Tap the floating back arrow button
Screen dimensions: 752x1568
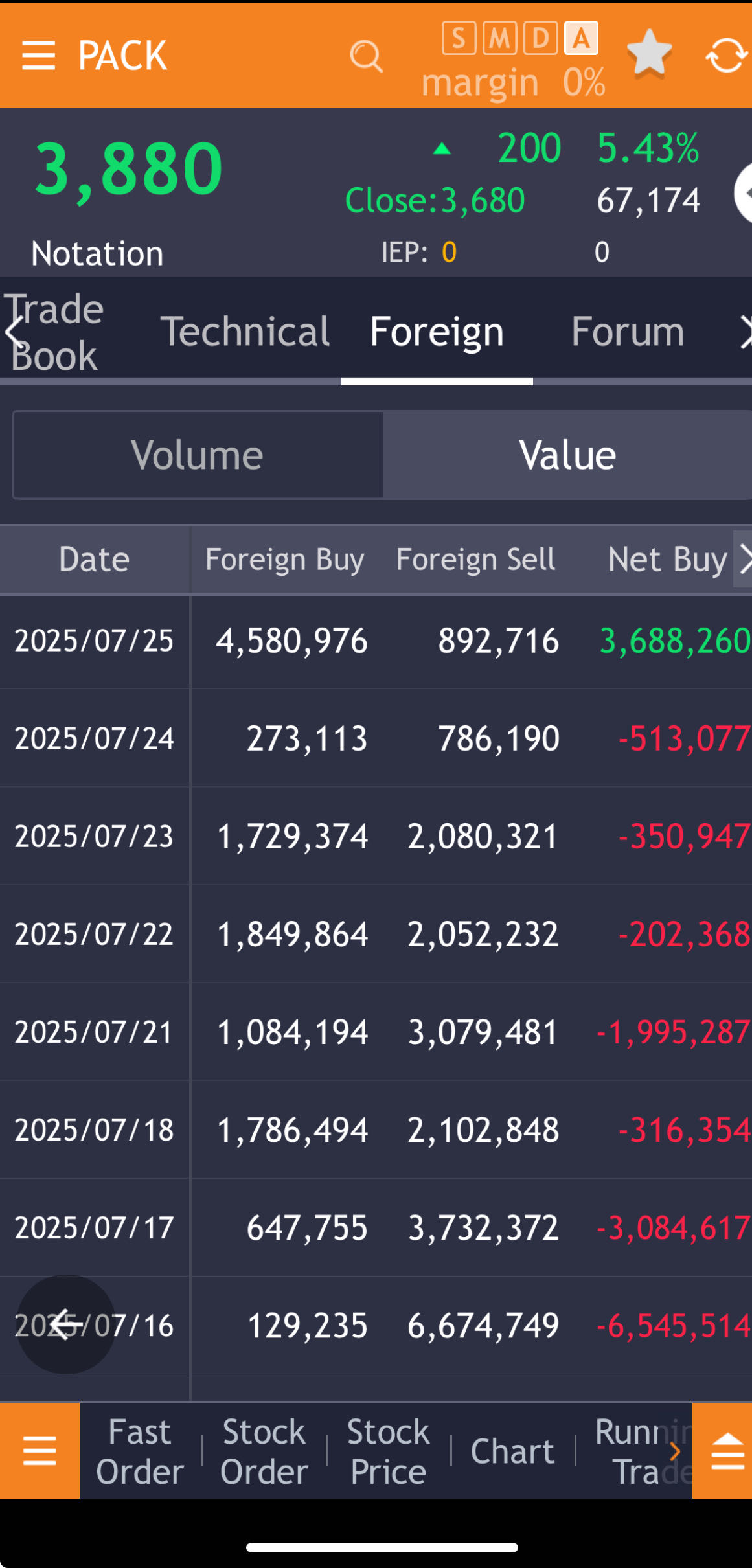[65, 1324]
